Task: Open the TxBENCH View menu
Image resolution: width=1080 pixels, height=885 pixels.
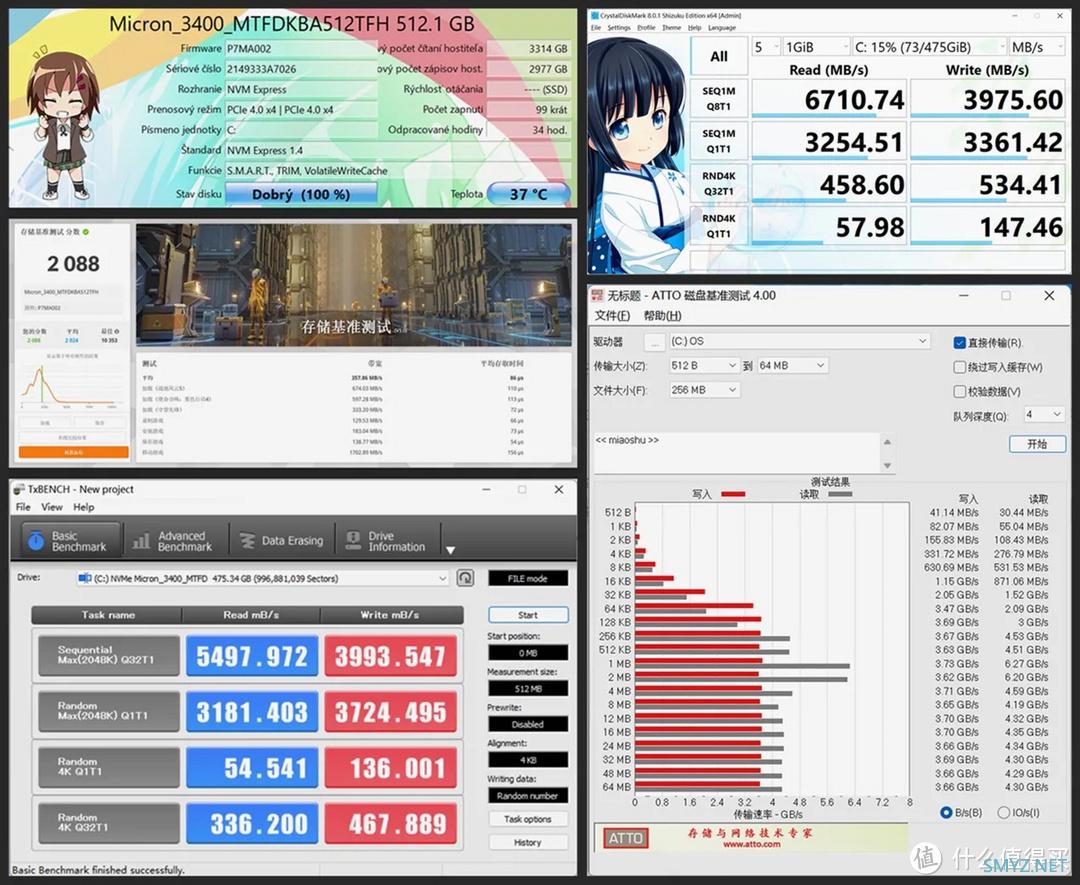Action: (52, 507)
